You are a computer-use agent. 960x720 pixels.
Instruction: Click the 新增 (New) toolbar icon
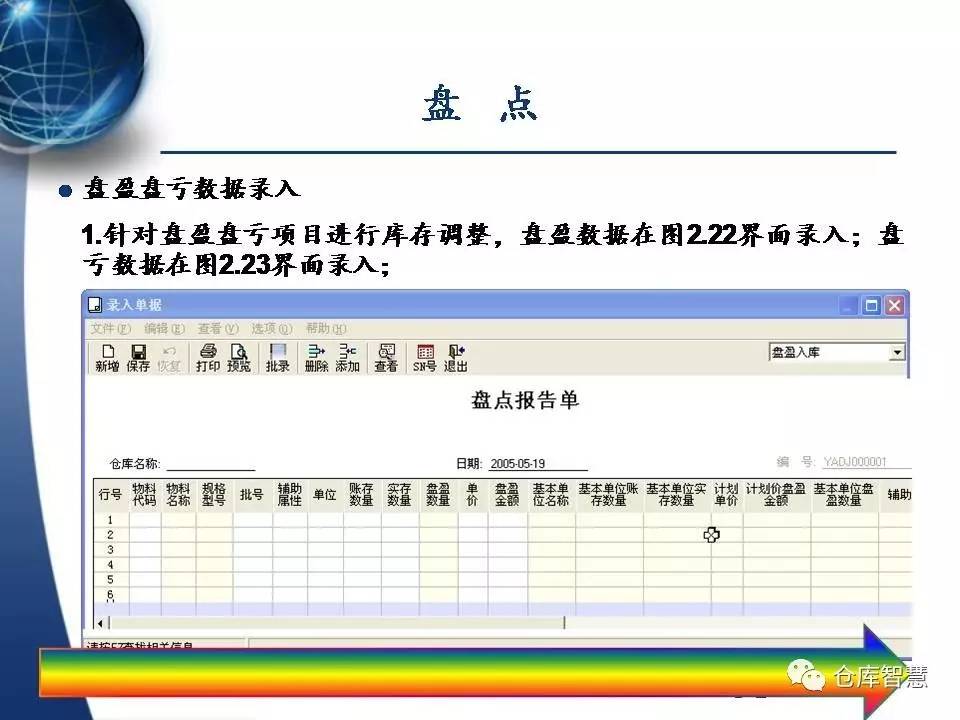tap(107, 357)
